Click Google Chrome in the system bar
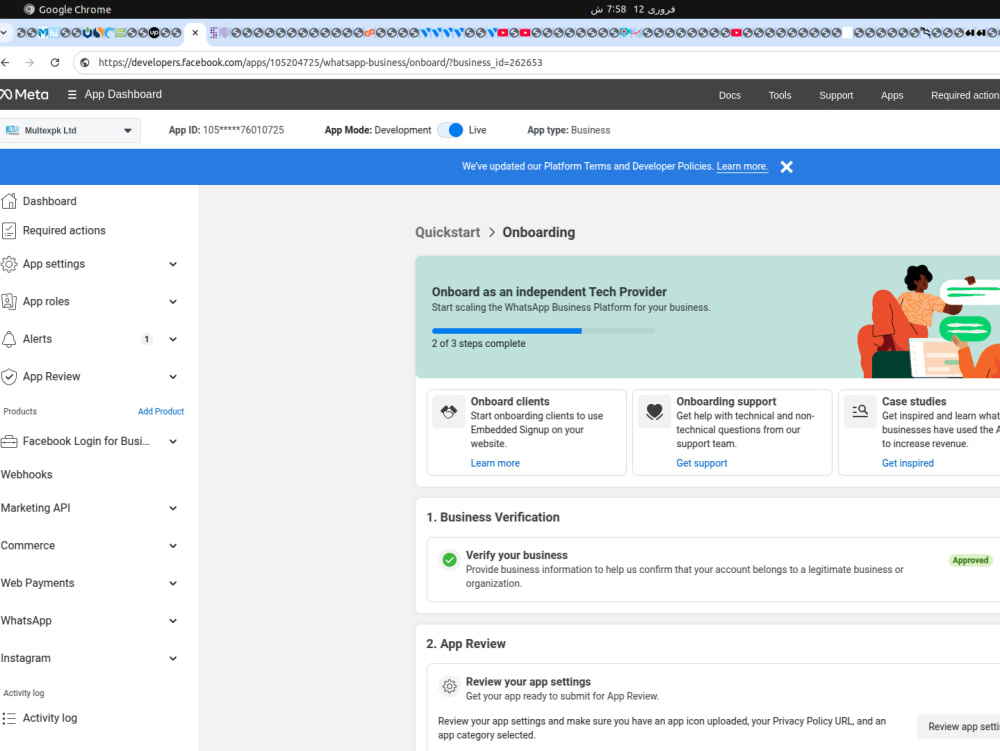 tap(67, 9)
